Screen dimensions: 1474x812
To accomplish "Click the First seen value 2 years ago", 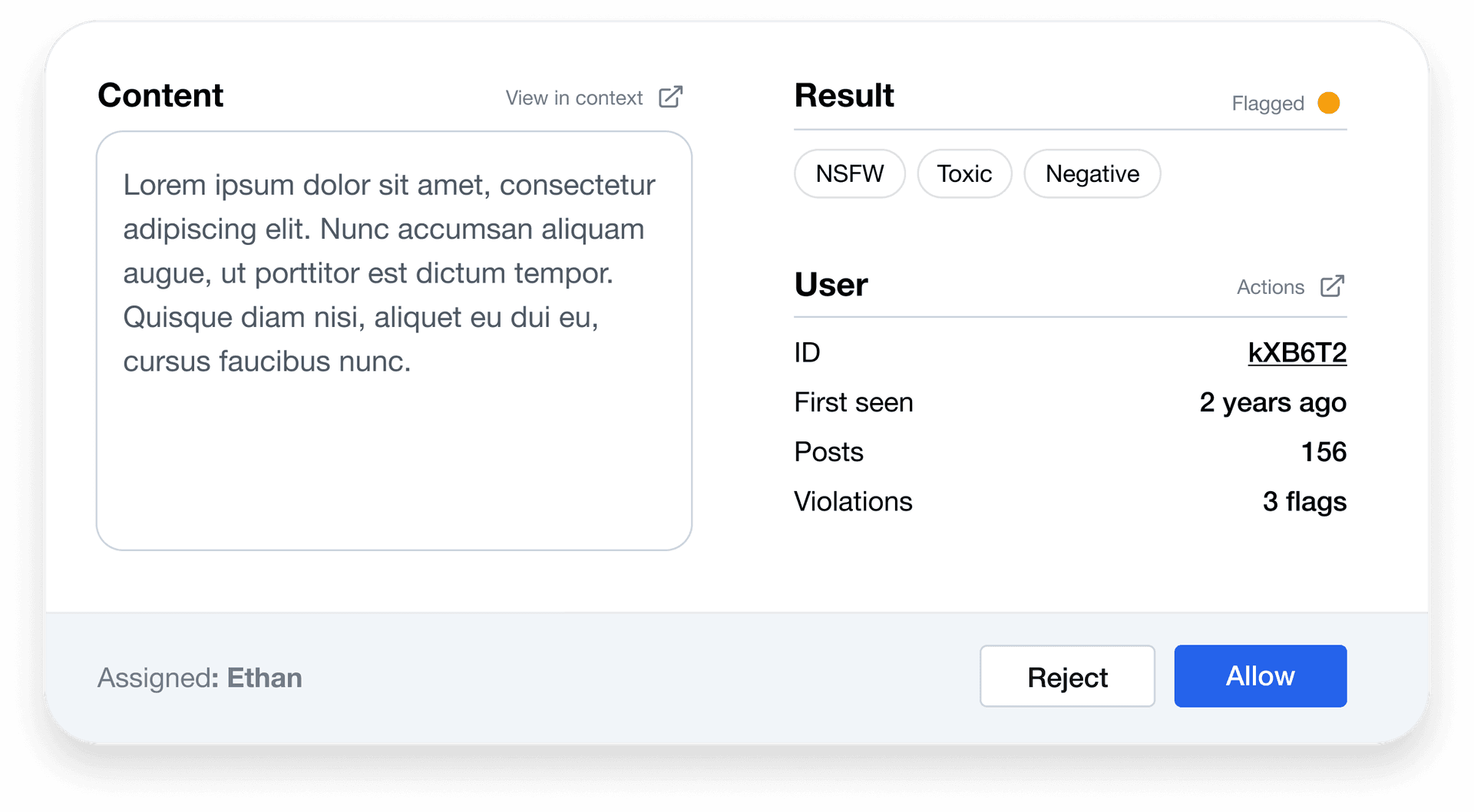I will pos(1273,401).
